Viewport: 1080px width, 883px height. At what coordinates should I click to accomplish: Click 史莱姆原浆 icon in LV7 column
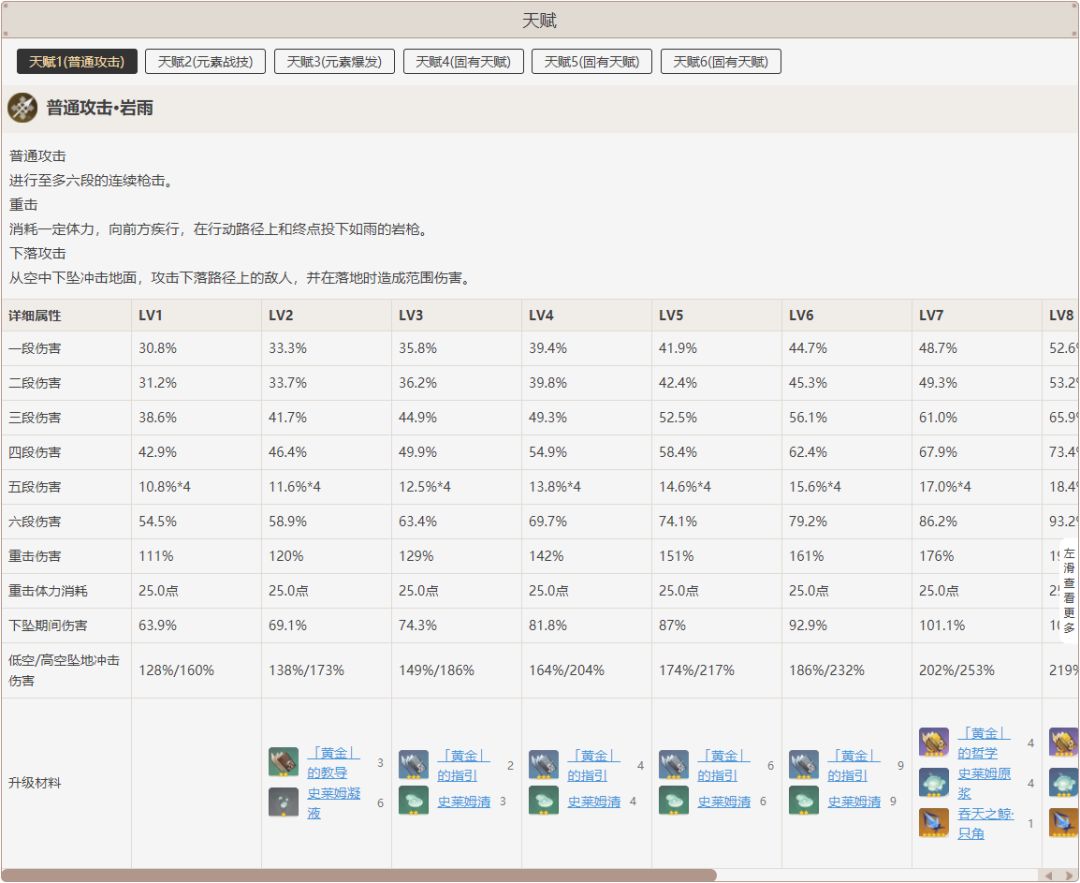[x=934, y=782]
